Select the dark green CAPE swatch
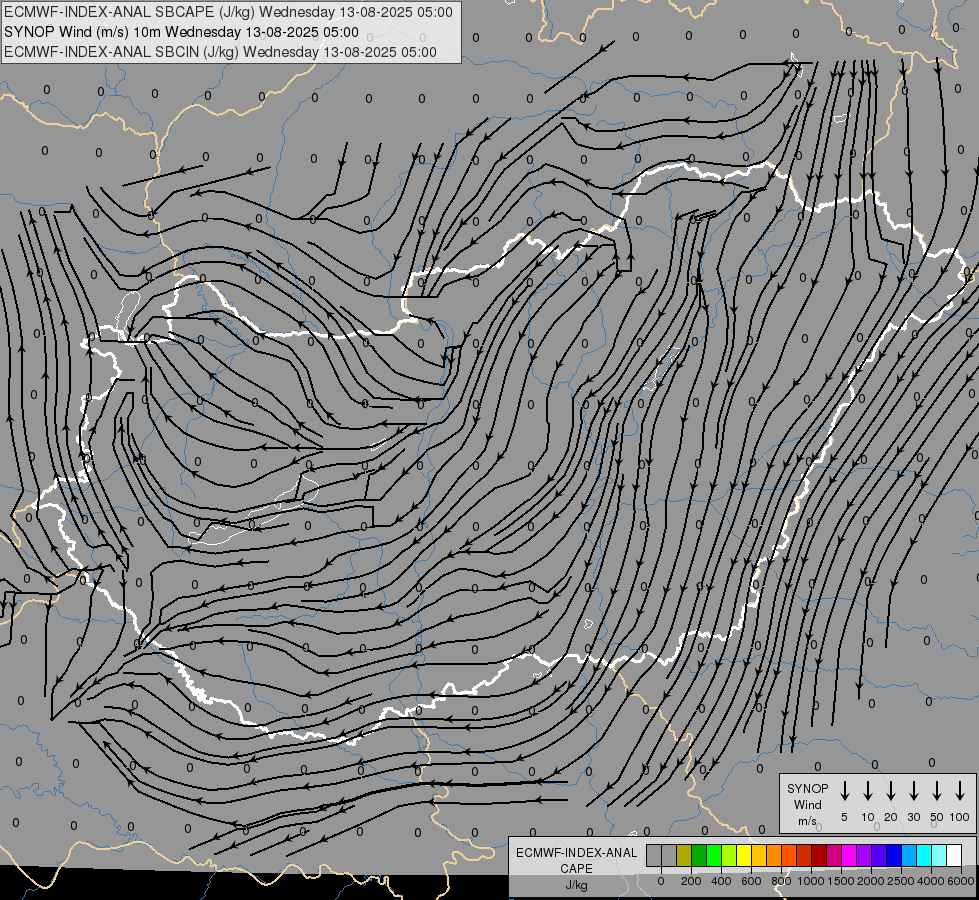Screen dimensions: 979x900 click(x=699, y=855)
